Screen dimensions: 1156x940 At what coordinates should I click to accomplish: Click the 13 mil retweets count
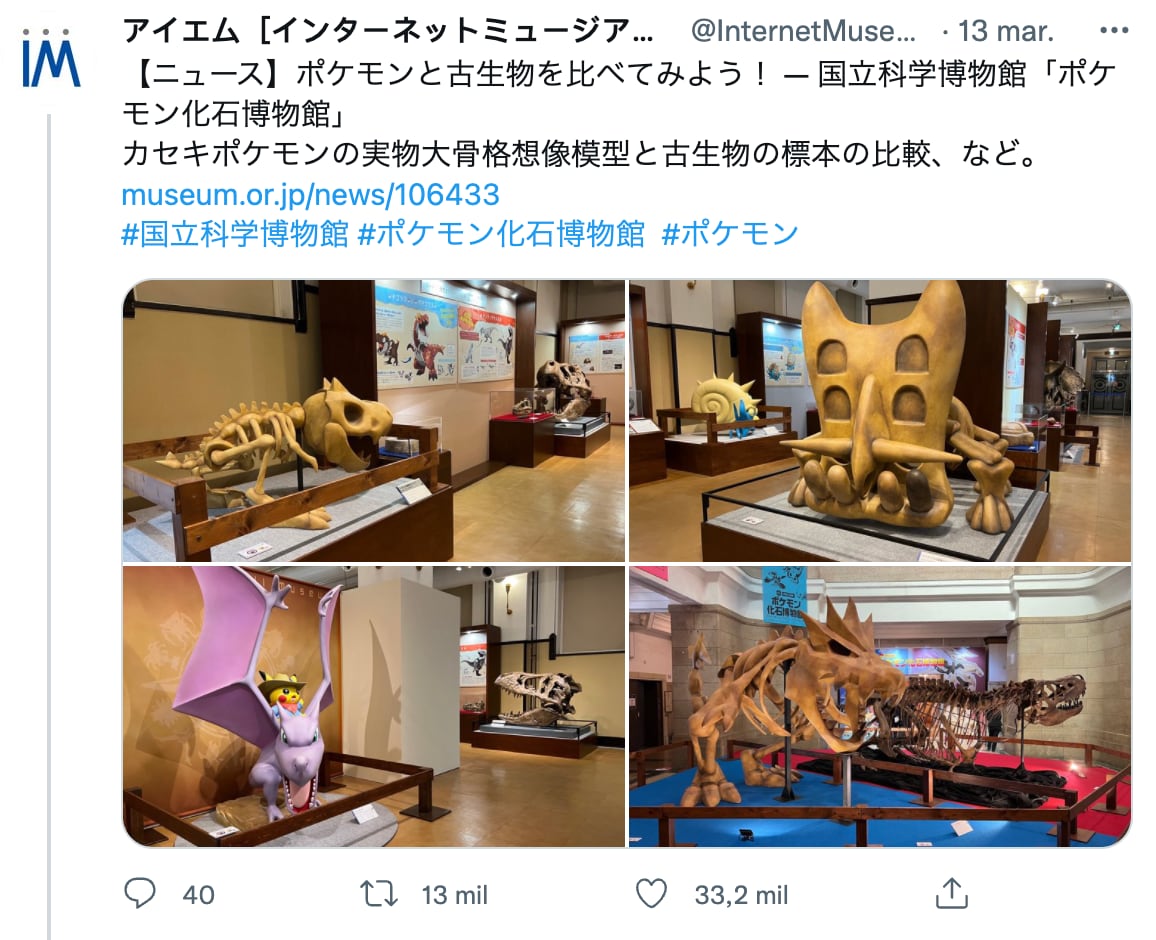point(455,895)
